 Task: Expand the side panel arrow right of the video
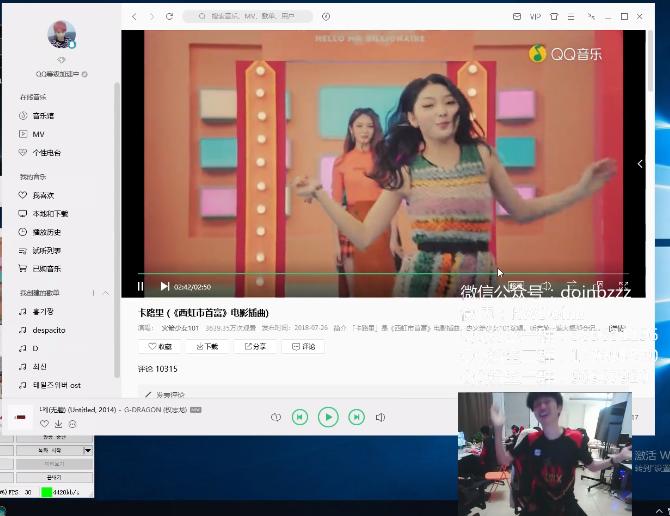click(640, 164)
